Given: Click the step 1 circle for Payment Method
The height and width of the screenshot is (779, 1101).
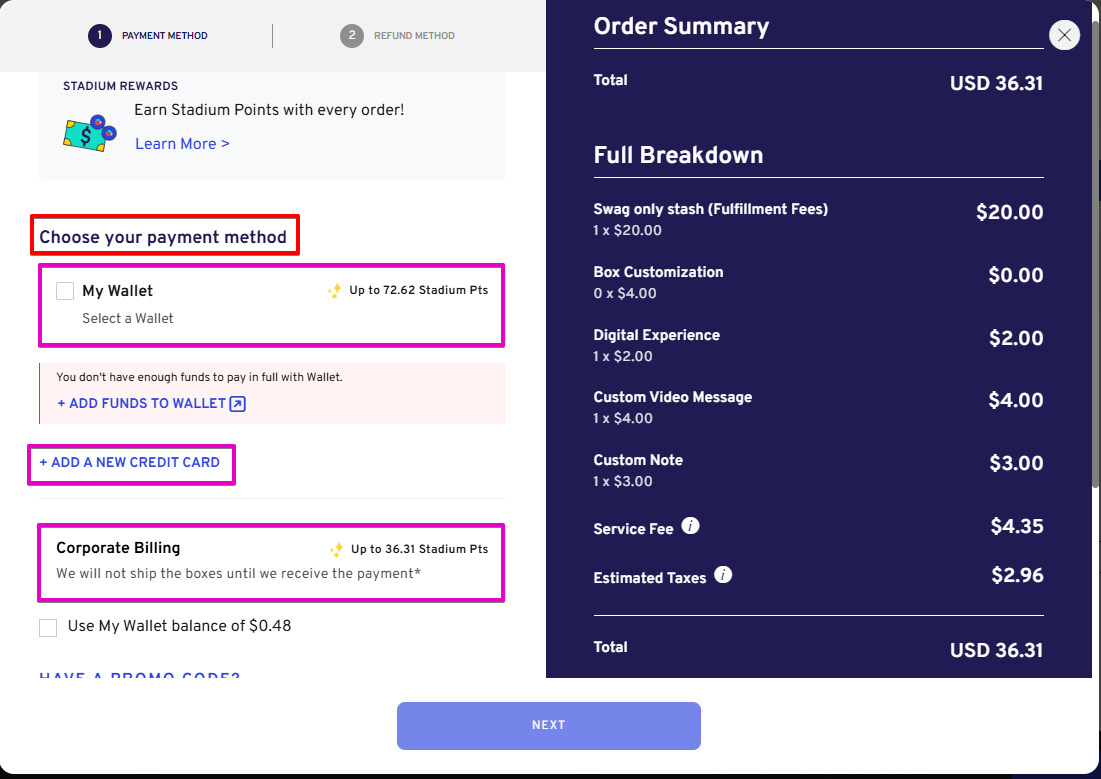Looking at the screenshot, I should 100,36.
